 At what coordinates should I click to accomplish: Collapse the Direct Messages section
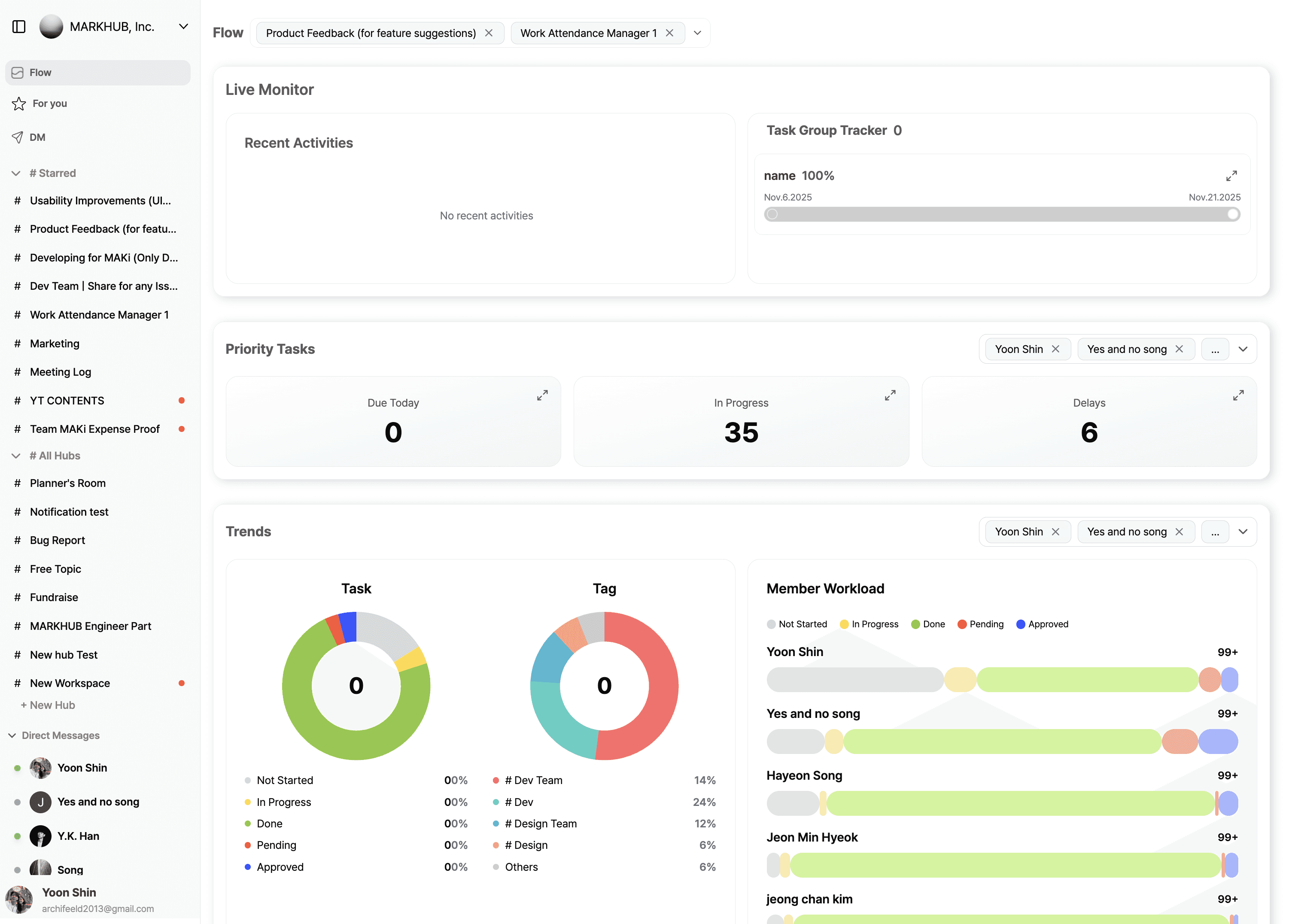click(12, 736)
